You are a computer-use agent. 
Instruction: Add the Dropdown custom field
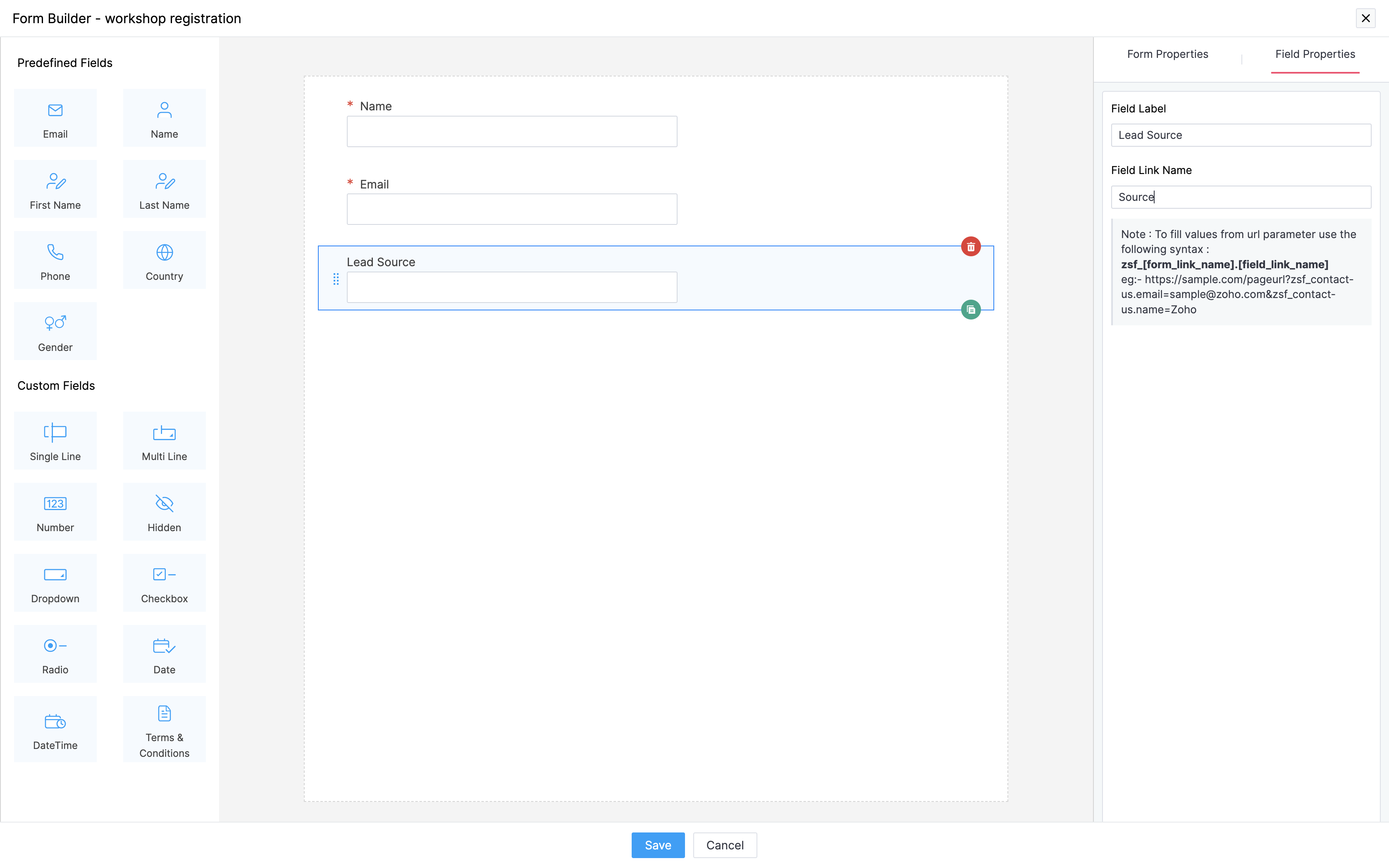[55, 583]
